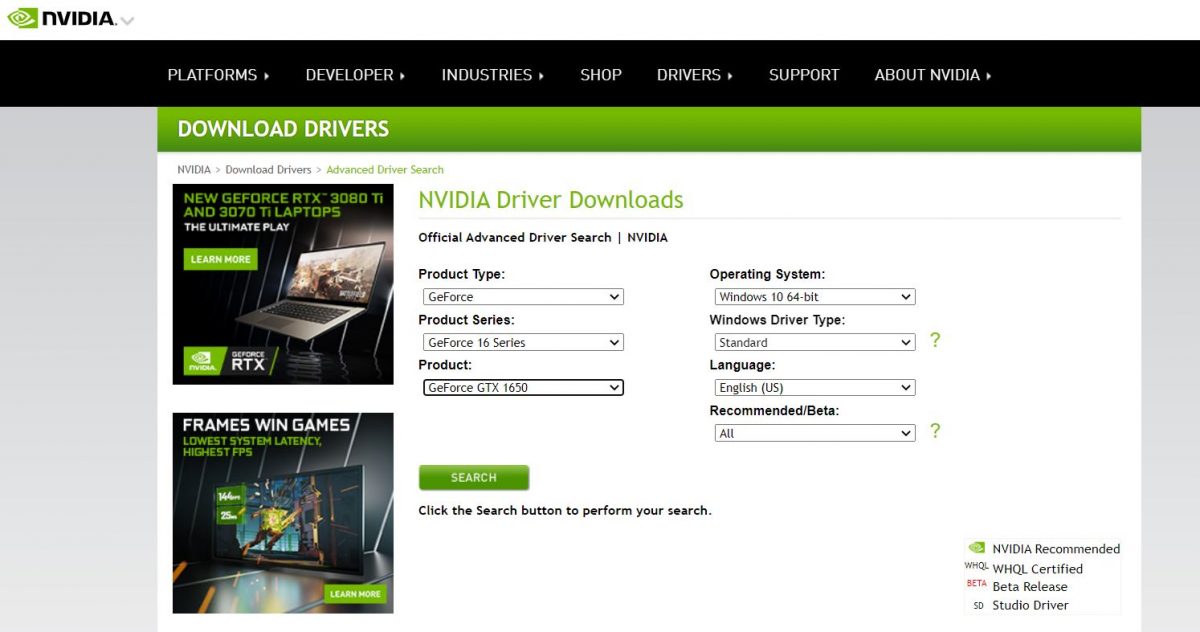Open the DEVELOPER menu
This screenshot has width=1200, height=632.
pyautogui.click(x=355, y=75)
